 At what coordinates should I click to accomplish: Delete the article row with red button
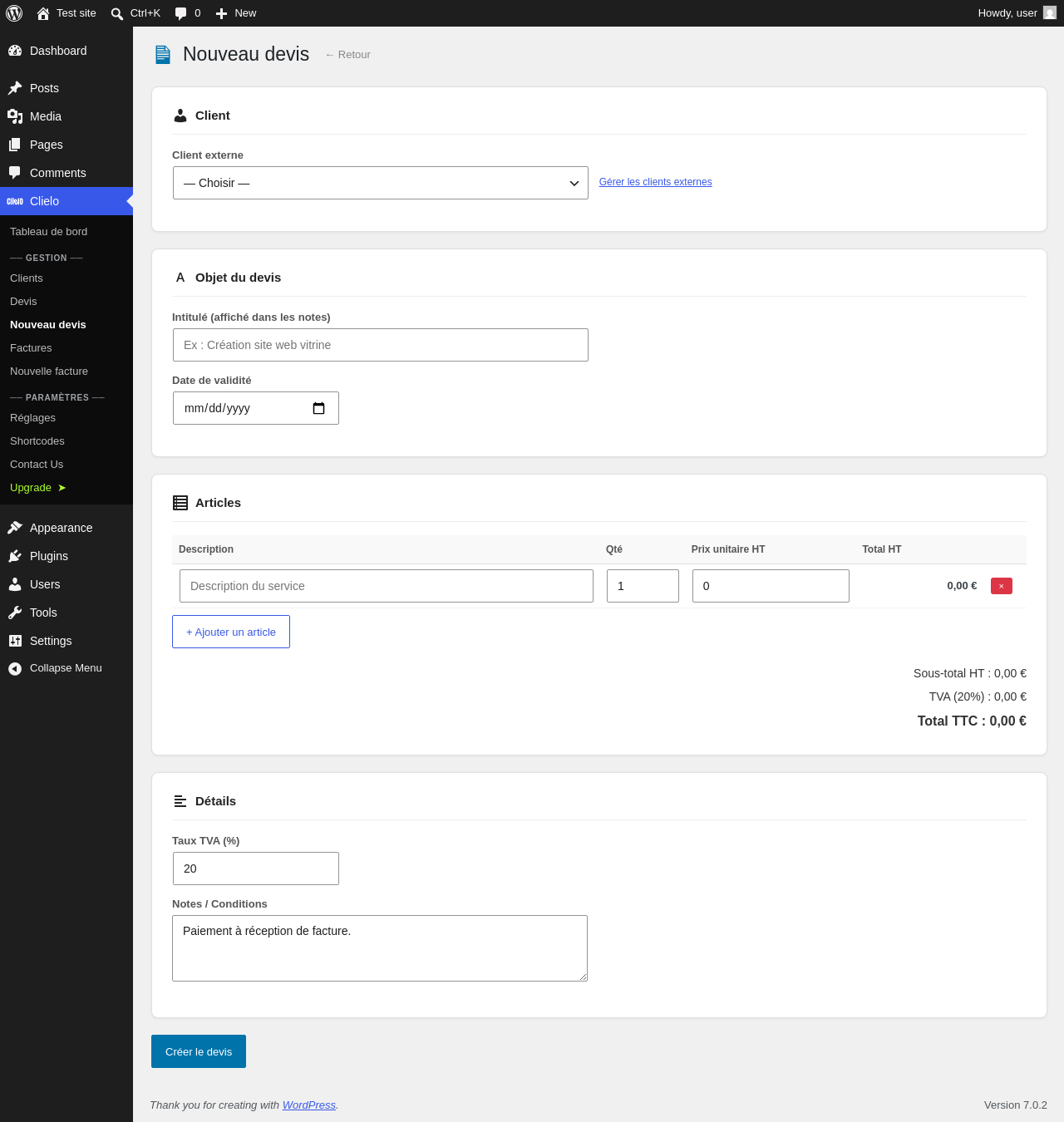point(1002,586)
